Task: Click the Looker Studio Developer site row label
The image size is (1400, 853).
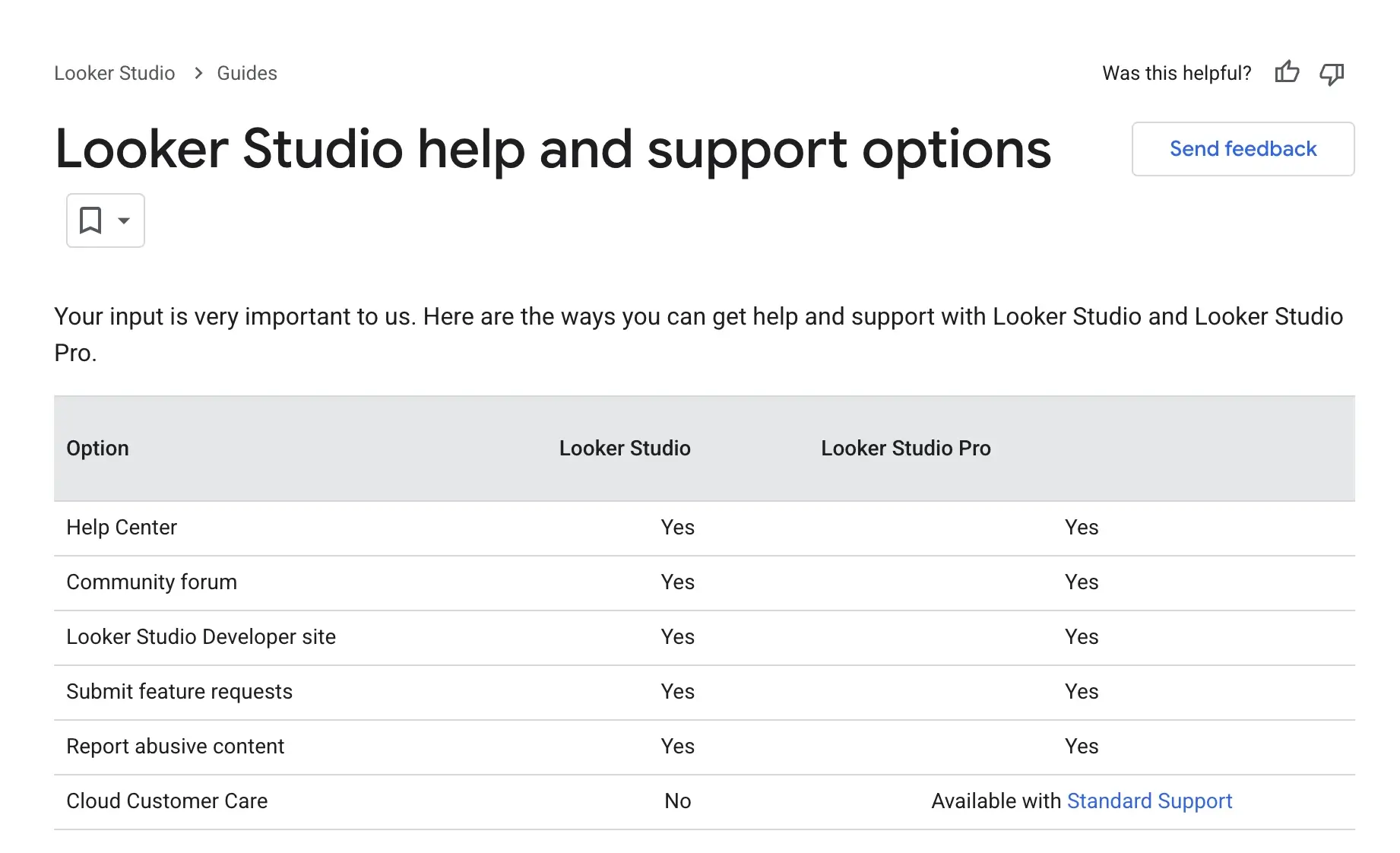Action: tap(201, 637)
